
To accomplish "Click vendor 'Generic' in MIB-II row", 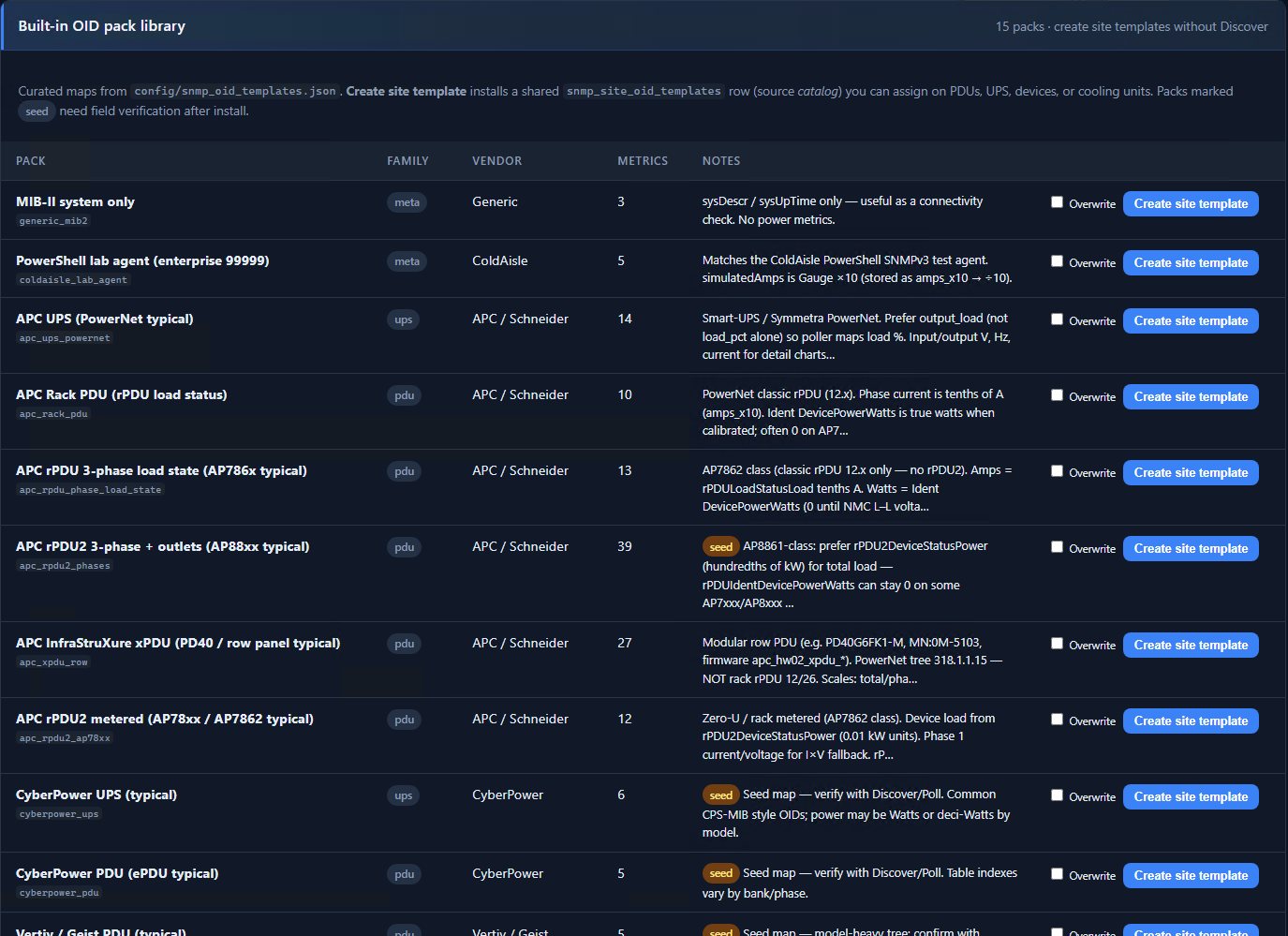I will point(495,201).
